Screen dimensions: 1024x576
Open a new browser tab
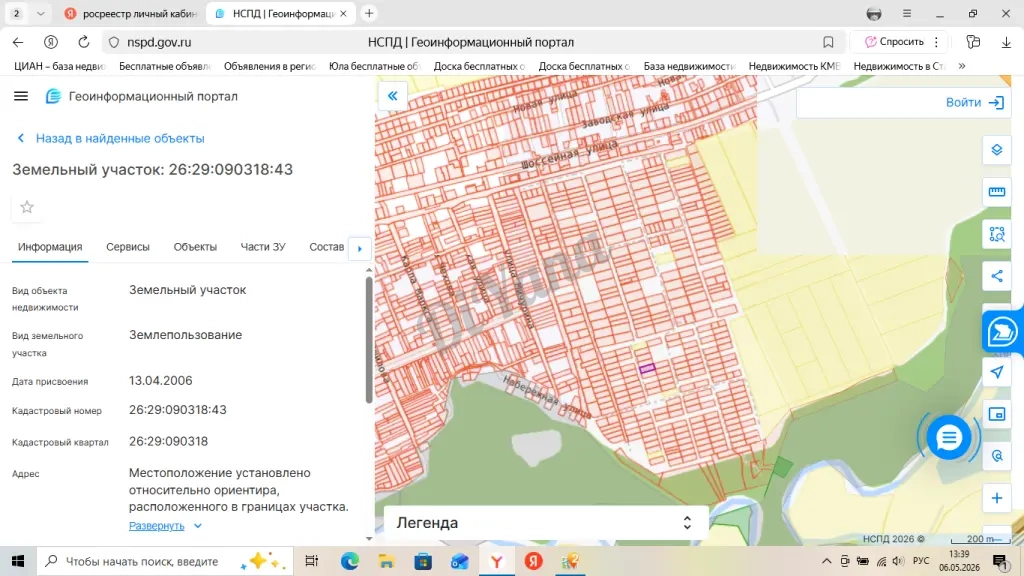369,13
